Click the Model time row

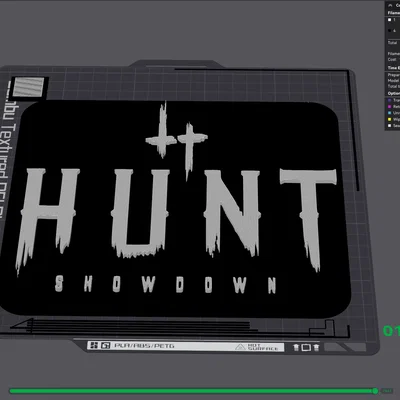pyautogui.click(x=393, y=81)
